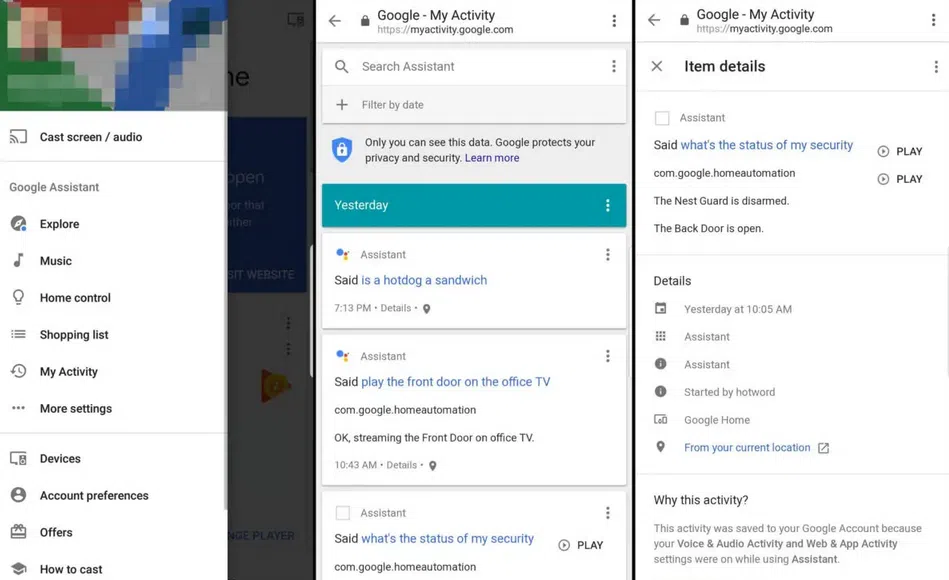Open options menu beside Search Assistant

tap(614, 66)
